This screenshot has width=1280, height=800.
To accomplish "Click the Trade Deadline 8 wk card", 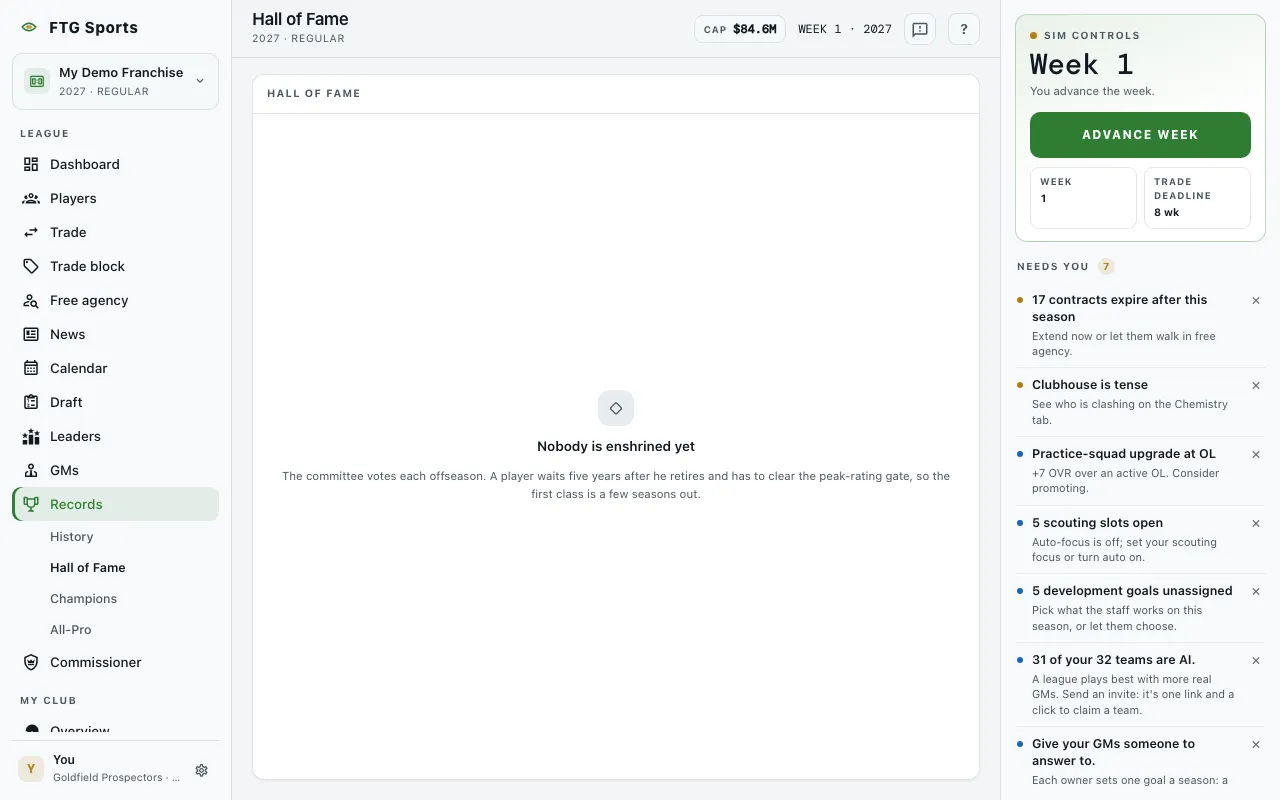I will [x=1197, y=198].
